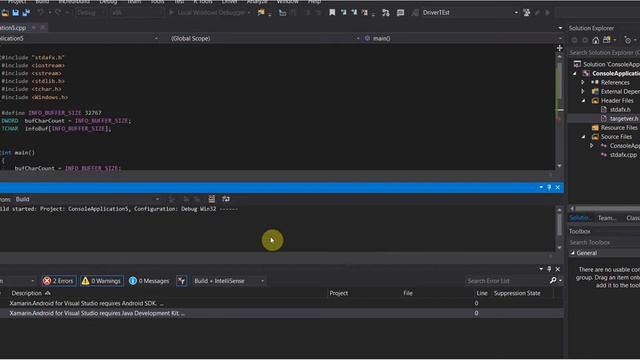
Task: Switch to Solution Explorer bottom tab
Action: tap(580, 218)
